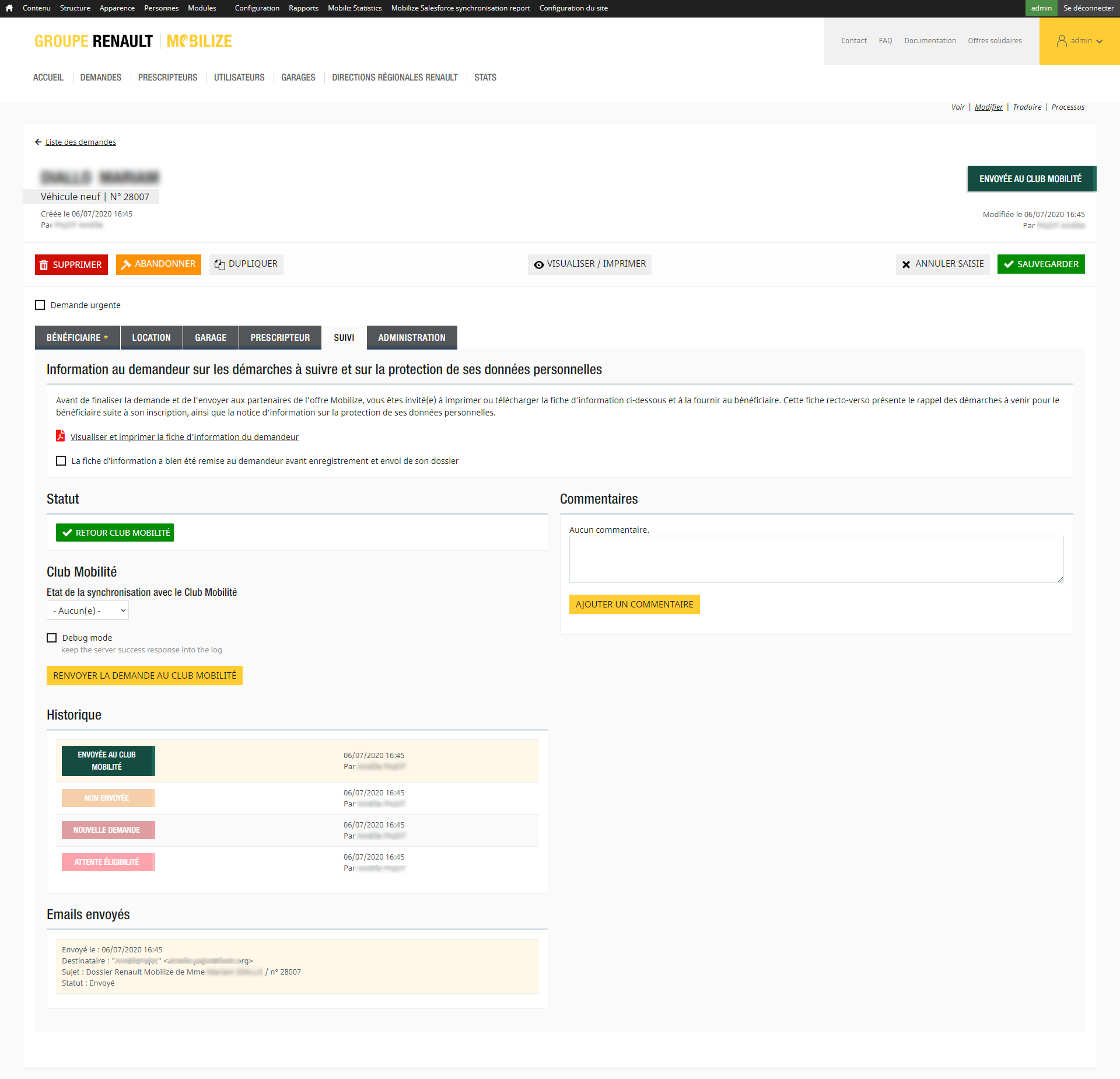This screenshot has height=1079, width=1120.
Task: Click the duplicate icon on Dupliquer
Action: click(x=220, y=264)
